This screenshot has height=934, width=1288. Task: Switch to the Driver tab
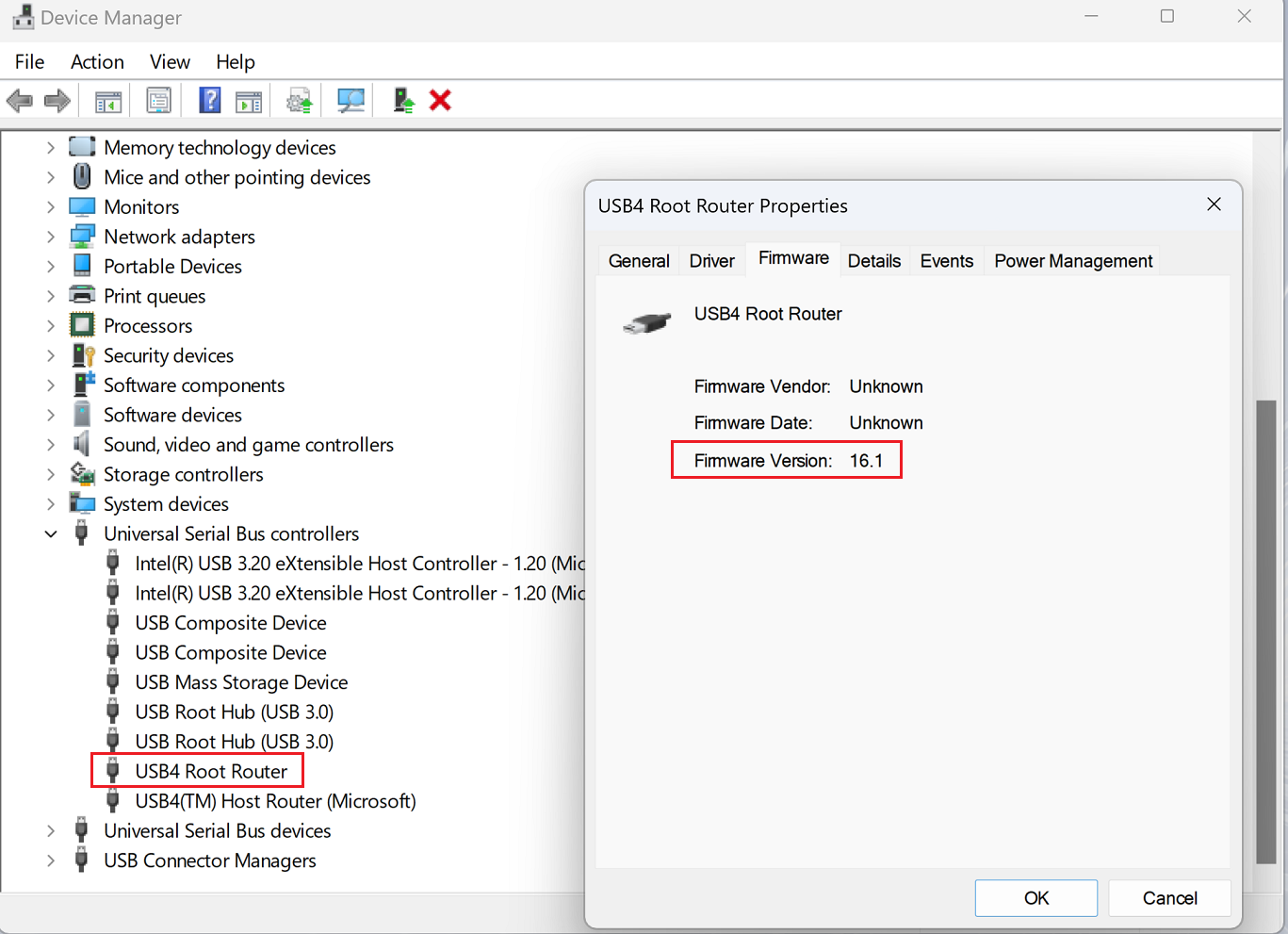point(711,261)
